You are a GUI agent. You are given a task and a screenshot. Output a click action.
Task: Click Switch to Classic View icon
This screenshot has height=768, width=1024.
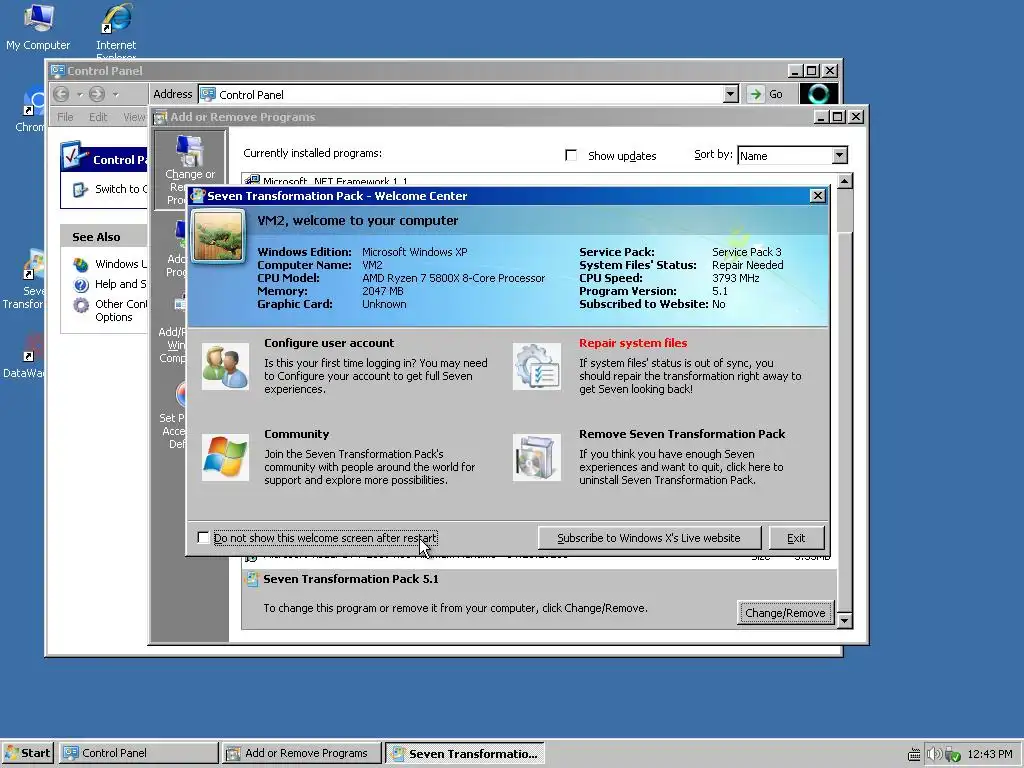coord(80,189)
